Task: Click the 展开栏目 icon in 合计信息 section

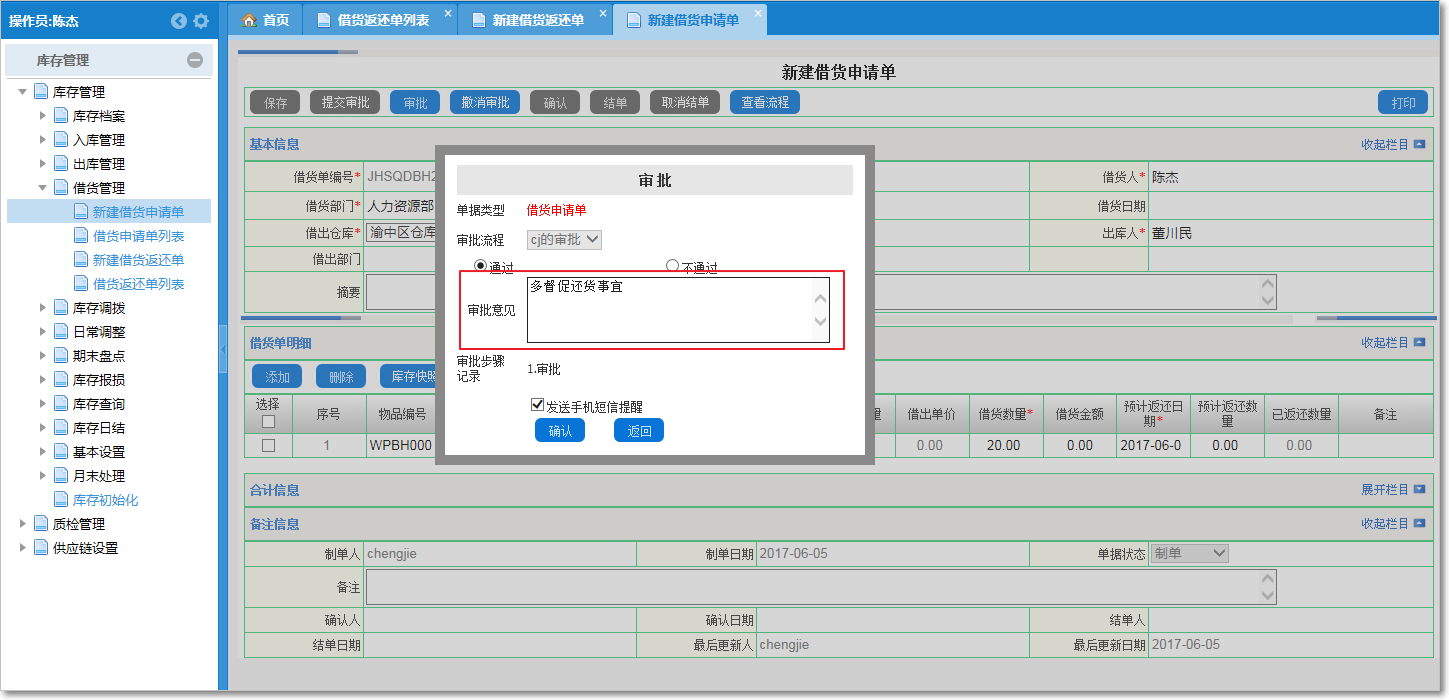Action: point(1419,490)
